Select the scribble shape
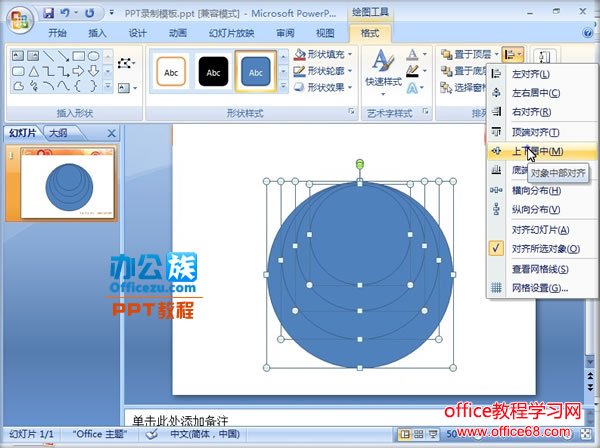Screen dimensions: 600x448 [x=33, y=86]
